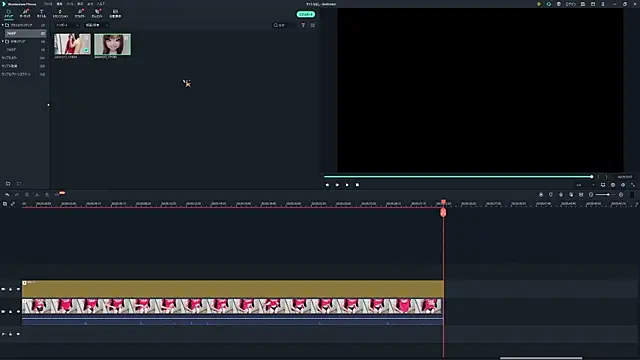This screenshot has width=640, height=360.
Task: Click the timeline zoom out minus icon
Action: click(x=591, y=195)
